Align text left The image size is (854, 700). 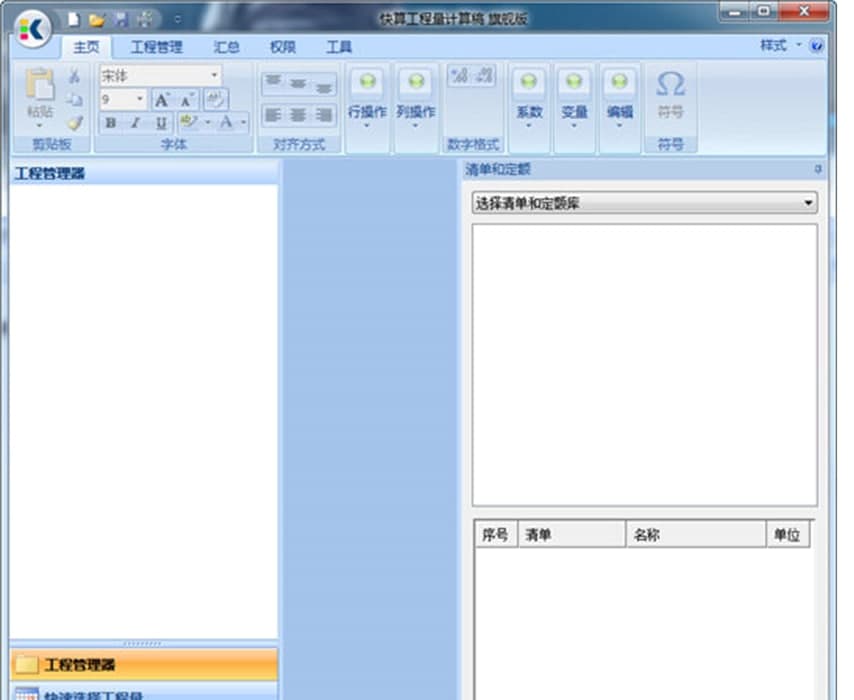pos(273,115)
